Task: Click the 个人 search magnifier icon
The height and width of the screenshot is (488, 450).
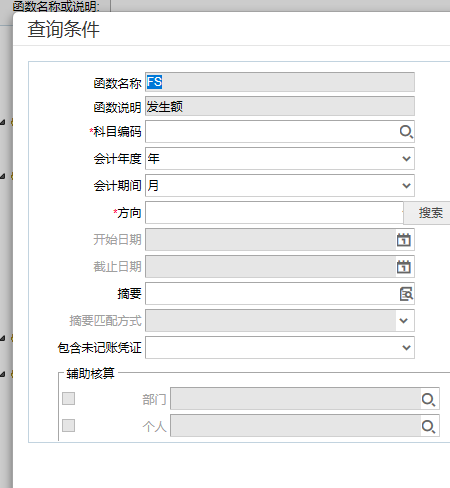Action: 428,426
